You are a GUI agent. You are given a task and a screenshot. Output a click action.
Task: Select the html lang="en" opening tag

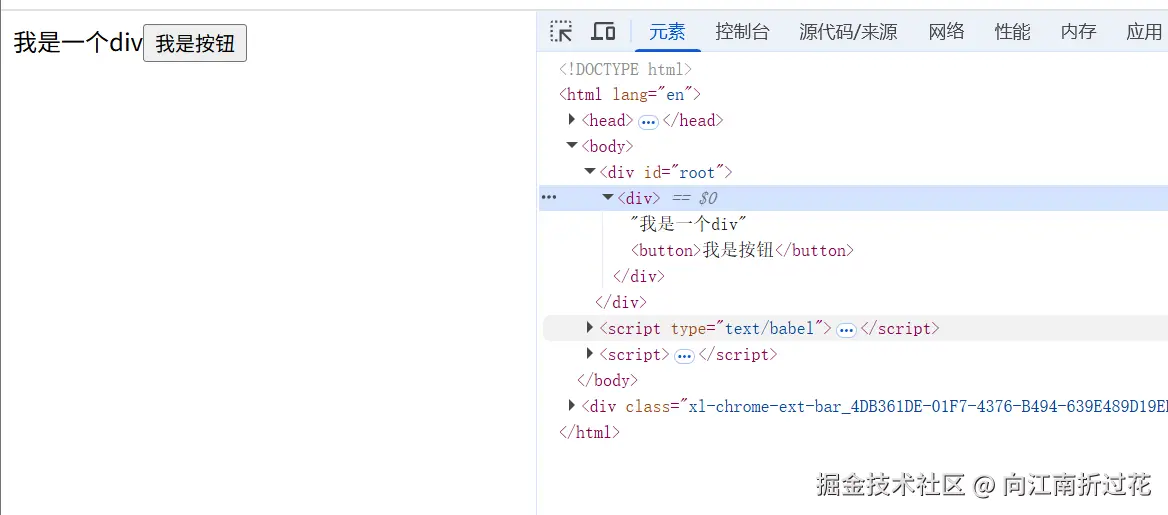[x=630, y=95]
